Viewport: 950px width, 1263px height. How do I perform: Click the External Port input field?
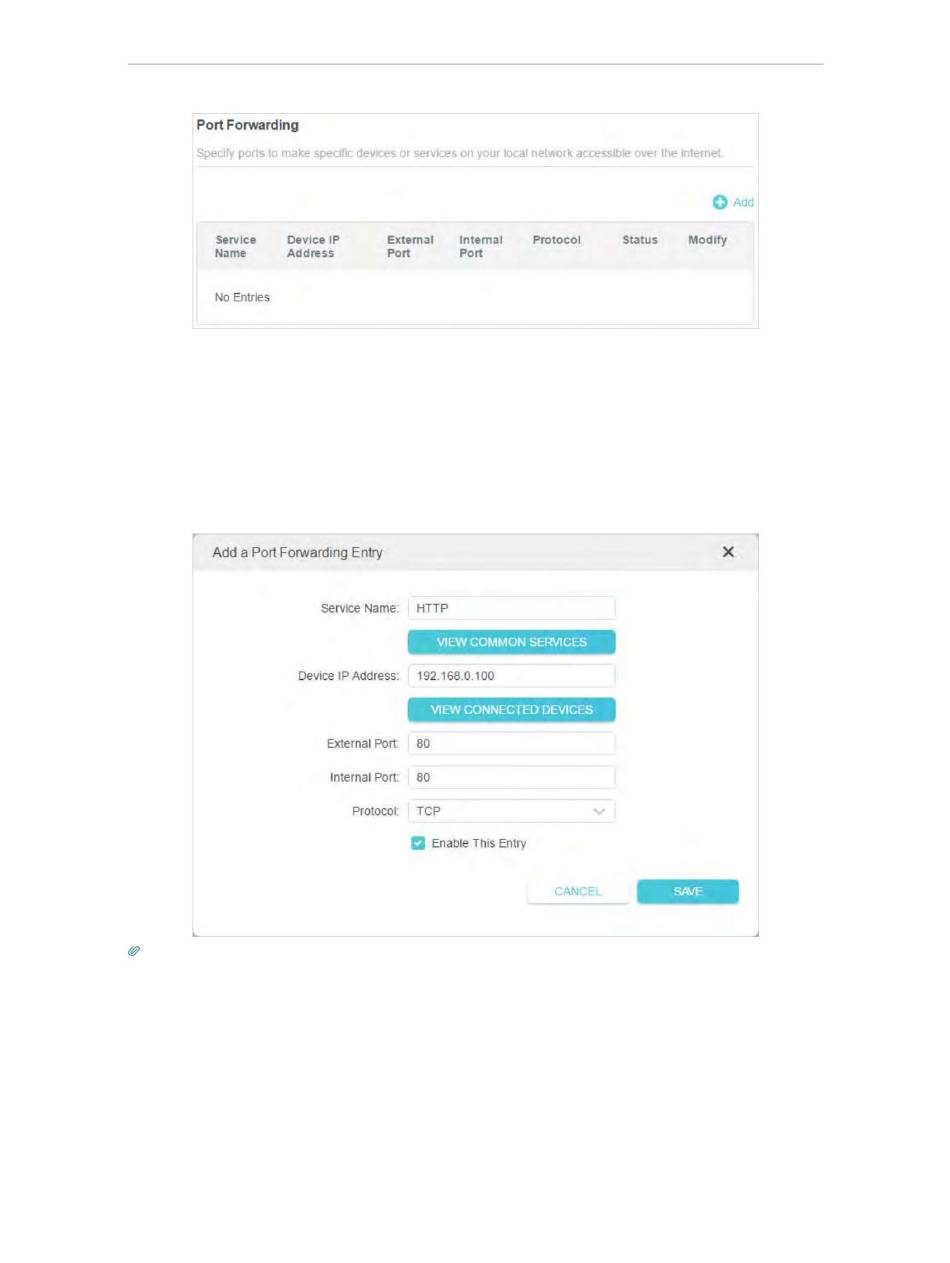point(511,744)
